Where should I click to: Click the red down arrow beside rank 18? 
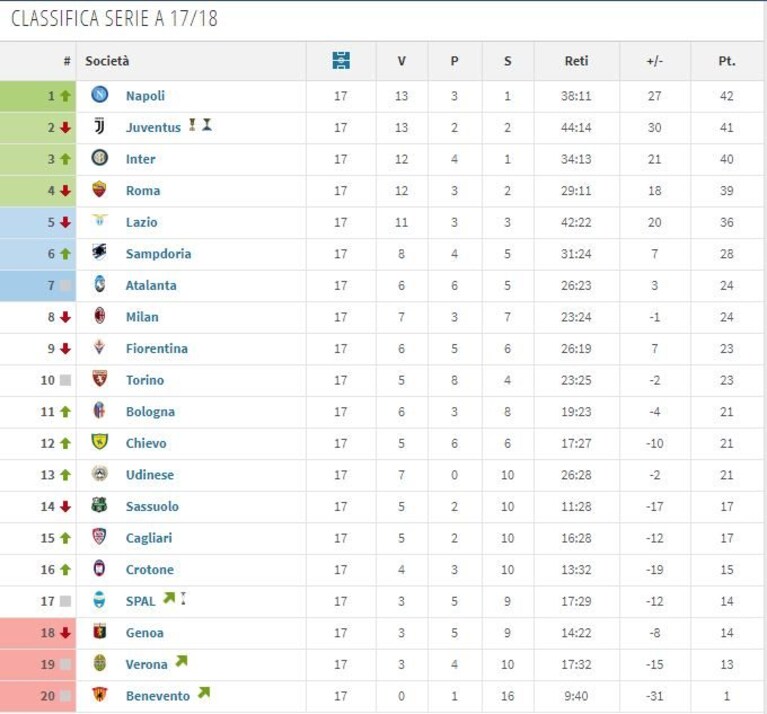click(66, 633)
